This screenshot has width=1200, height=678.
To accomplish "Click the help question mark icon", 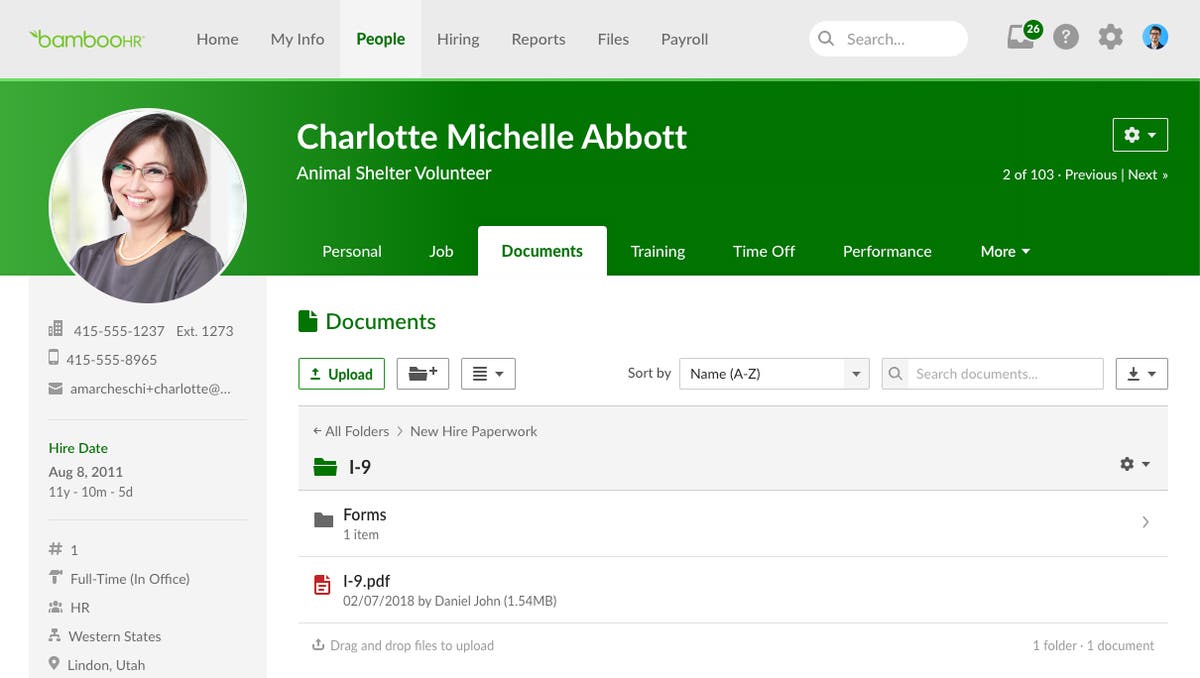I will pos(1066,38).
